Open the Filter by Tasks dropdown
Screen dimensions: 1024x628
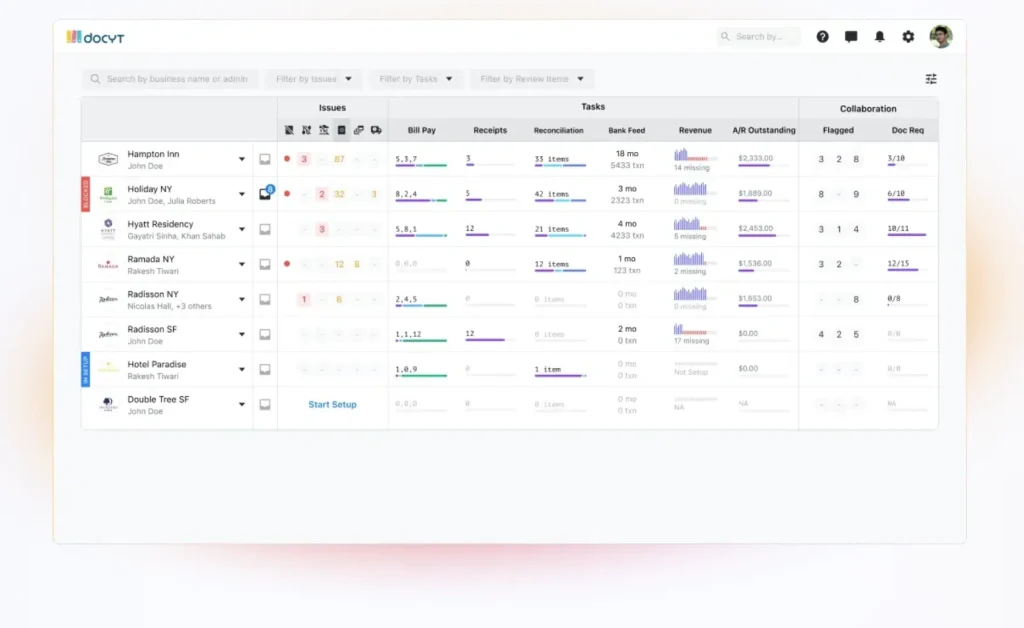[x=415, y=79]
